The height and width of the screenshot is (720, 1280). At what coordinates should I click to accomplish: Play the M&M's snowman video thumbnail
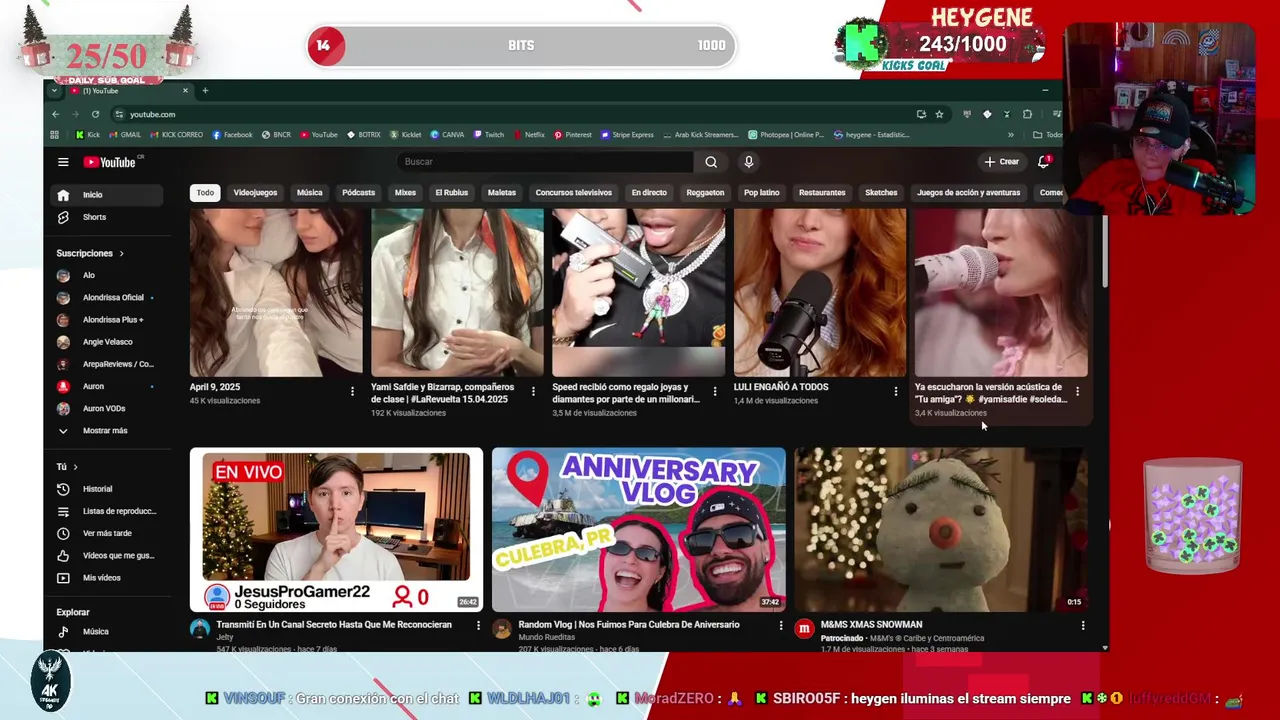point(940,529)
